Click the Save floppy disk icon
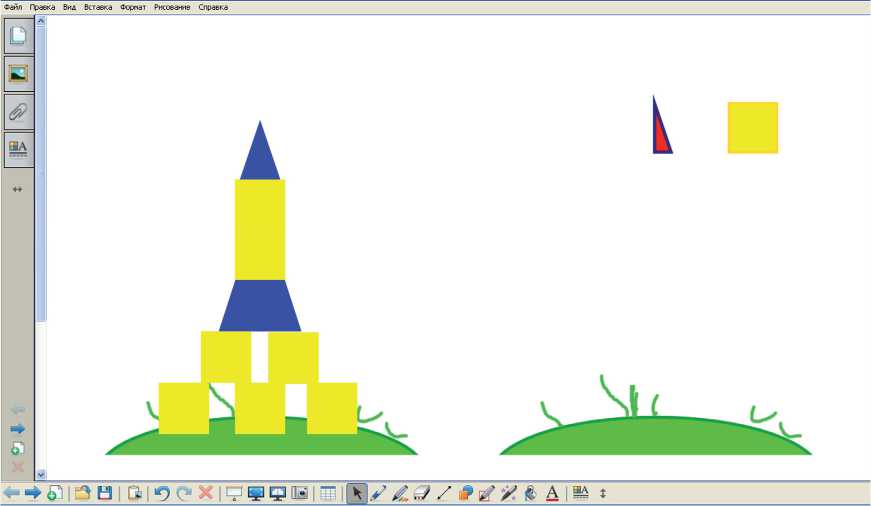Screen dimensions: 871x506 click(x=104, y=493)
